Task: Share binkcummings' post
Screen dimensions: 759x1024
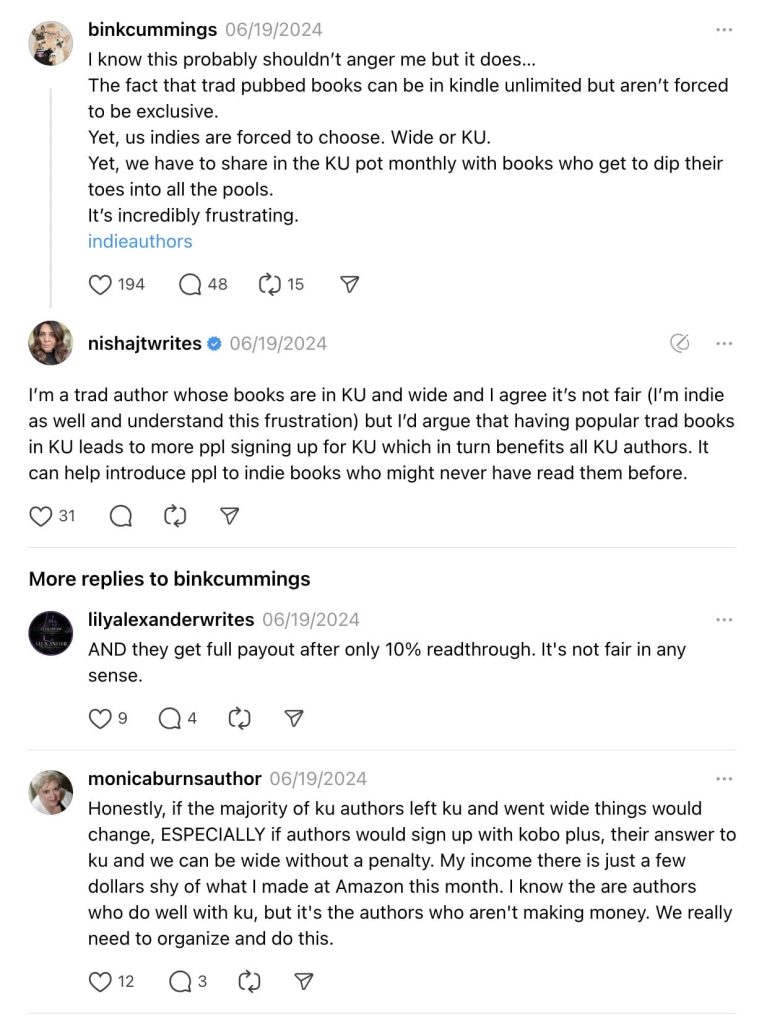Action: (348, 285)
